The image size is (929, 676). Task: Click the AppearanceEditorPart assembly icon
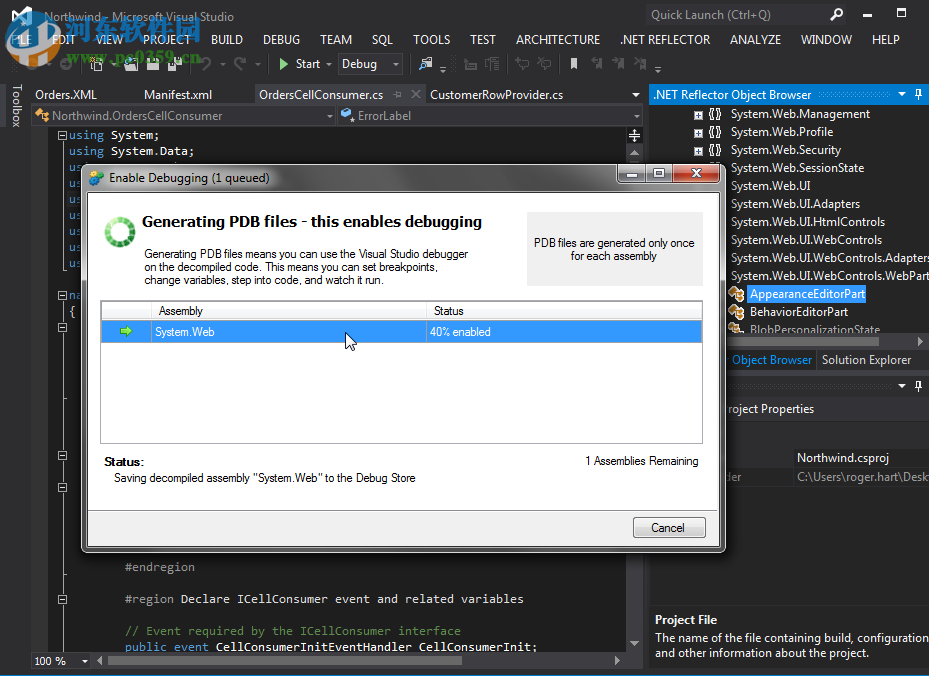coord(737,294)
